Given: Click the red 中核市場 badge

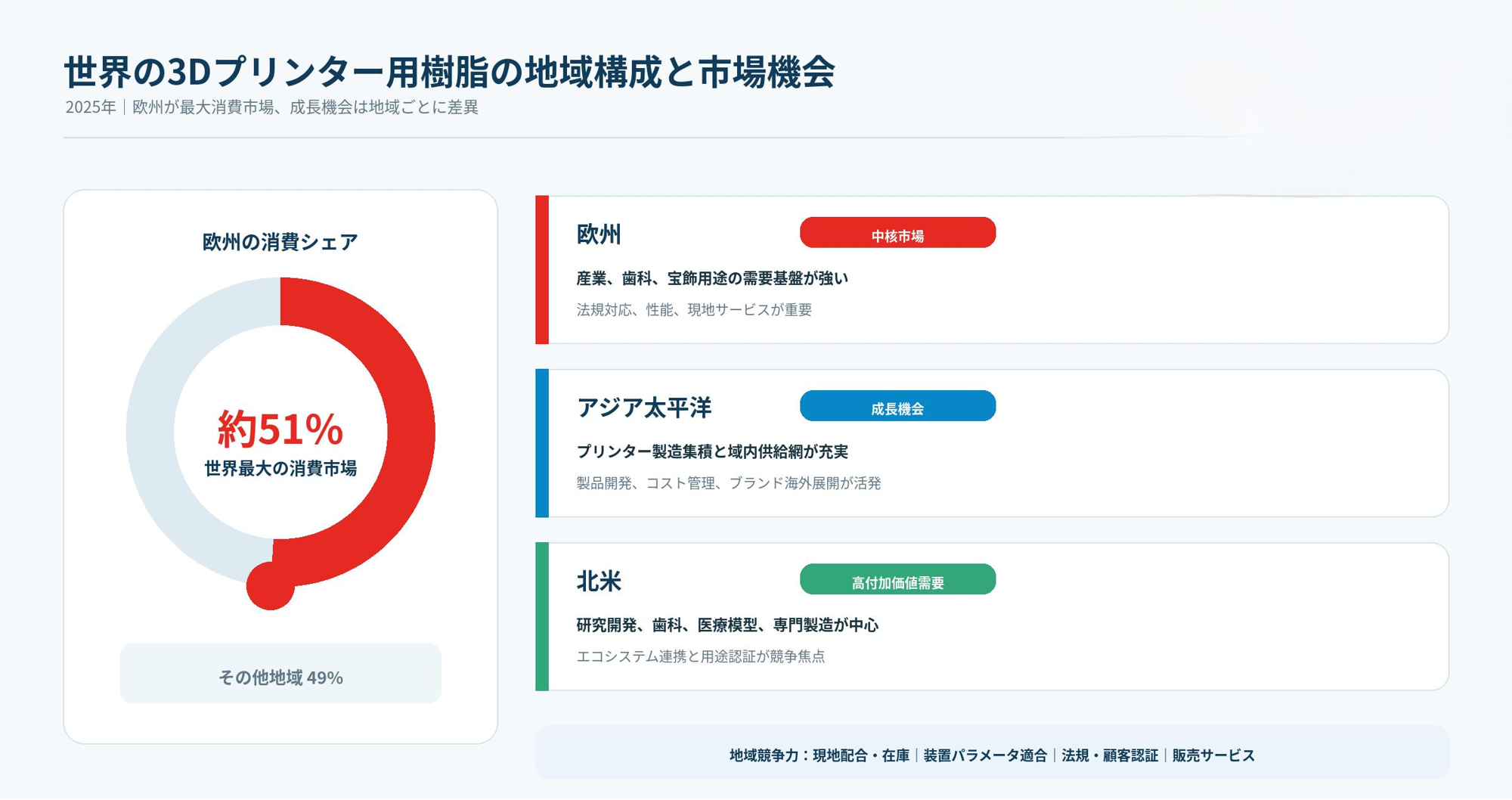Looking at the screenshot, I should [x=897, y=233].
